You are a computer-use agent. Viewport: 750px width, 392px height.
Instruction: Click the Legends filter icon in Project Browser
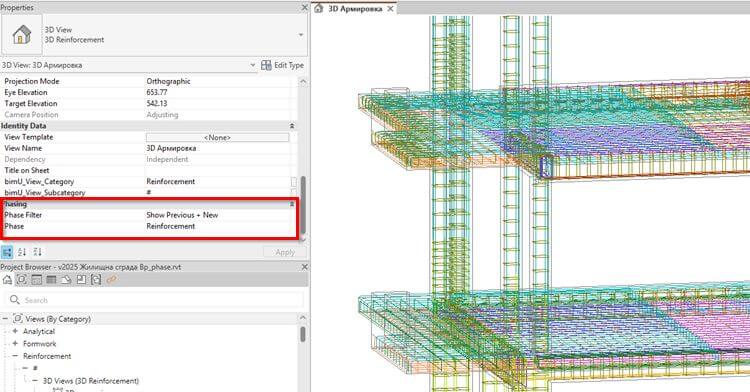tap(36, 280)
